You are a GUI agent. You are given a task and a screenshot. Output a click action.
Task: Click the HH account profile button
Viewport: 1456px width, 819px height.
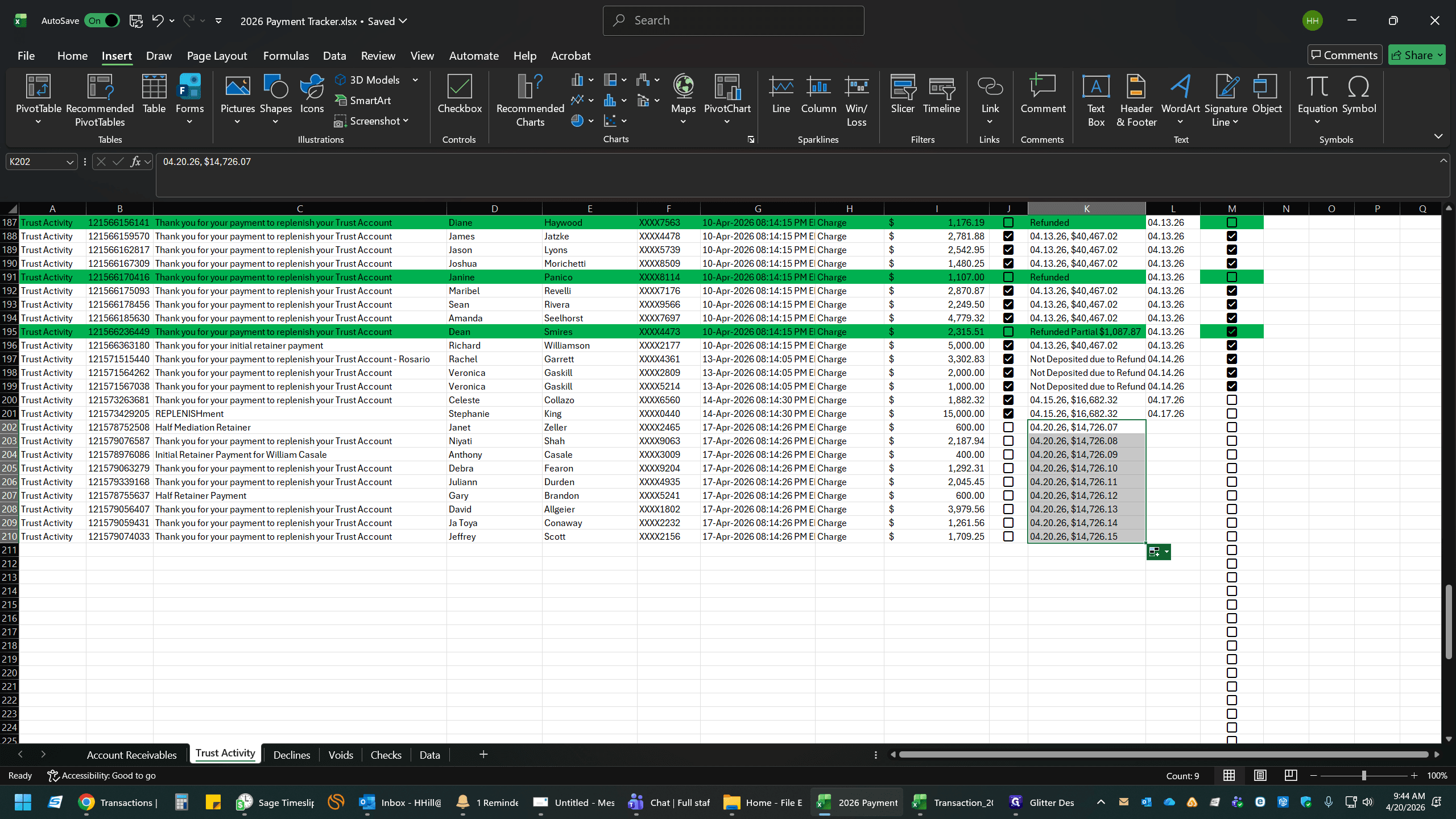click(x=1313, y=21)
